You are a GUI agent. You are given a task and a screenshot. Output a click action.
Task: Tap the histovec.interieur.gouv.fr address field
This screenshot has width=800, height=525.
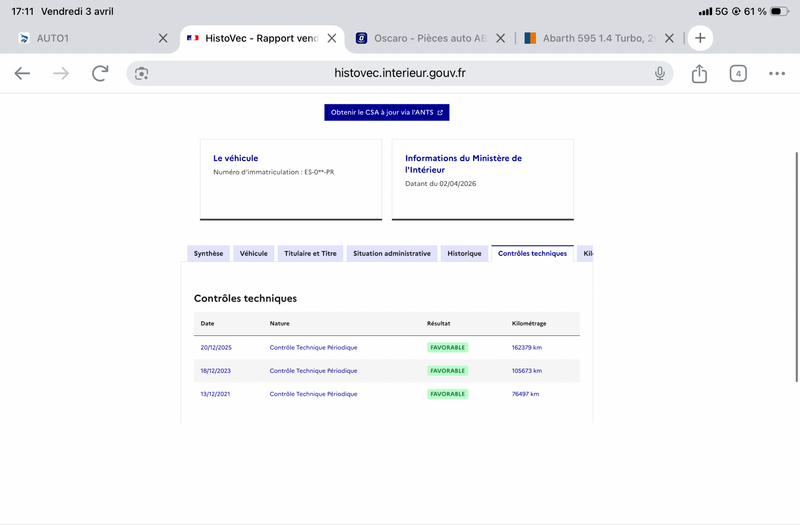coord(400,73)
